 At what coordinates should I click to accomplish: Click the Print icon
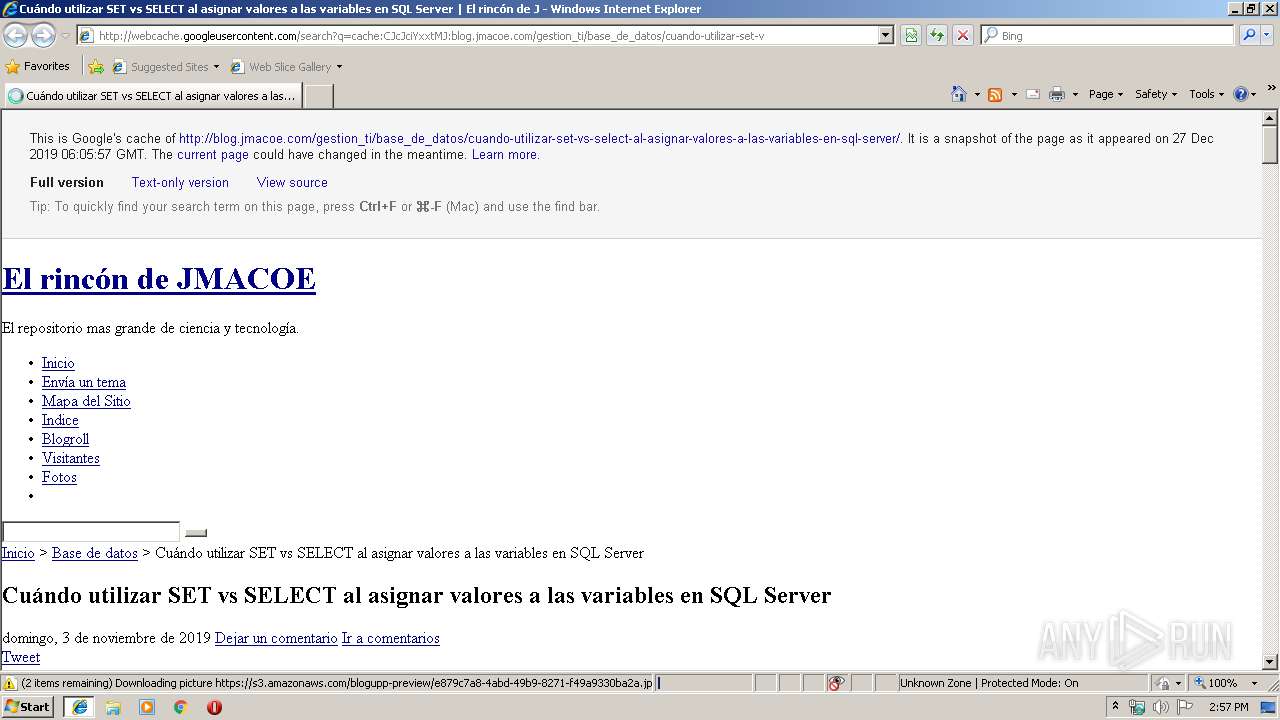tap(1057, 94)
